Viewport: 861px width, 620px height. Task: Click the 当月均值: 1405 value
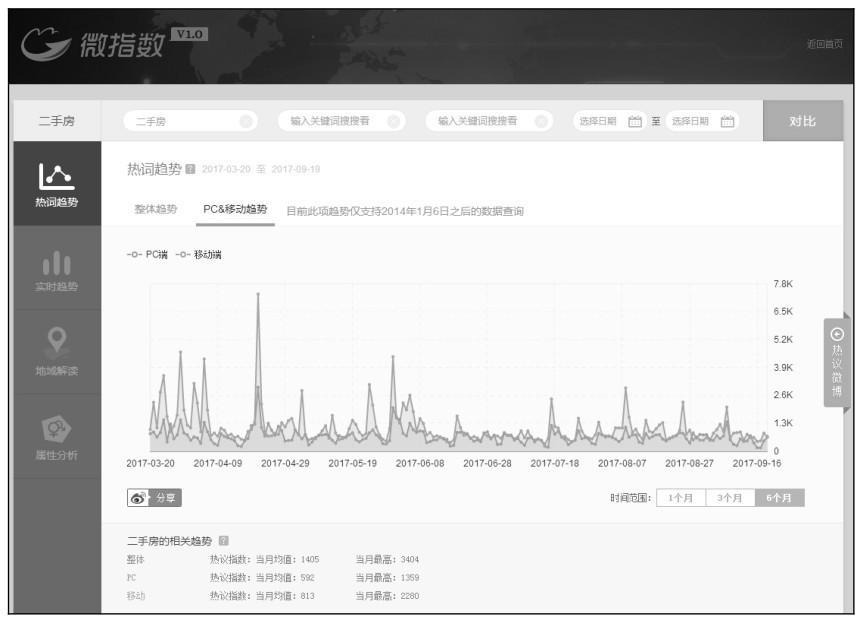[x=288, y=559]
